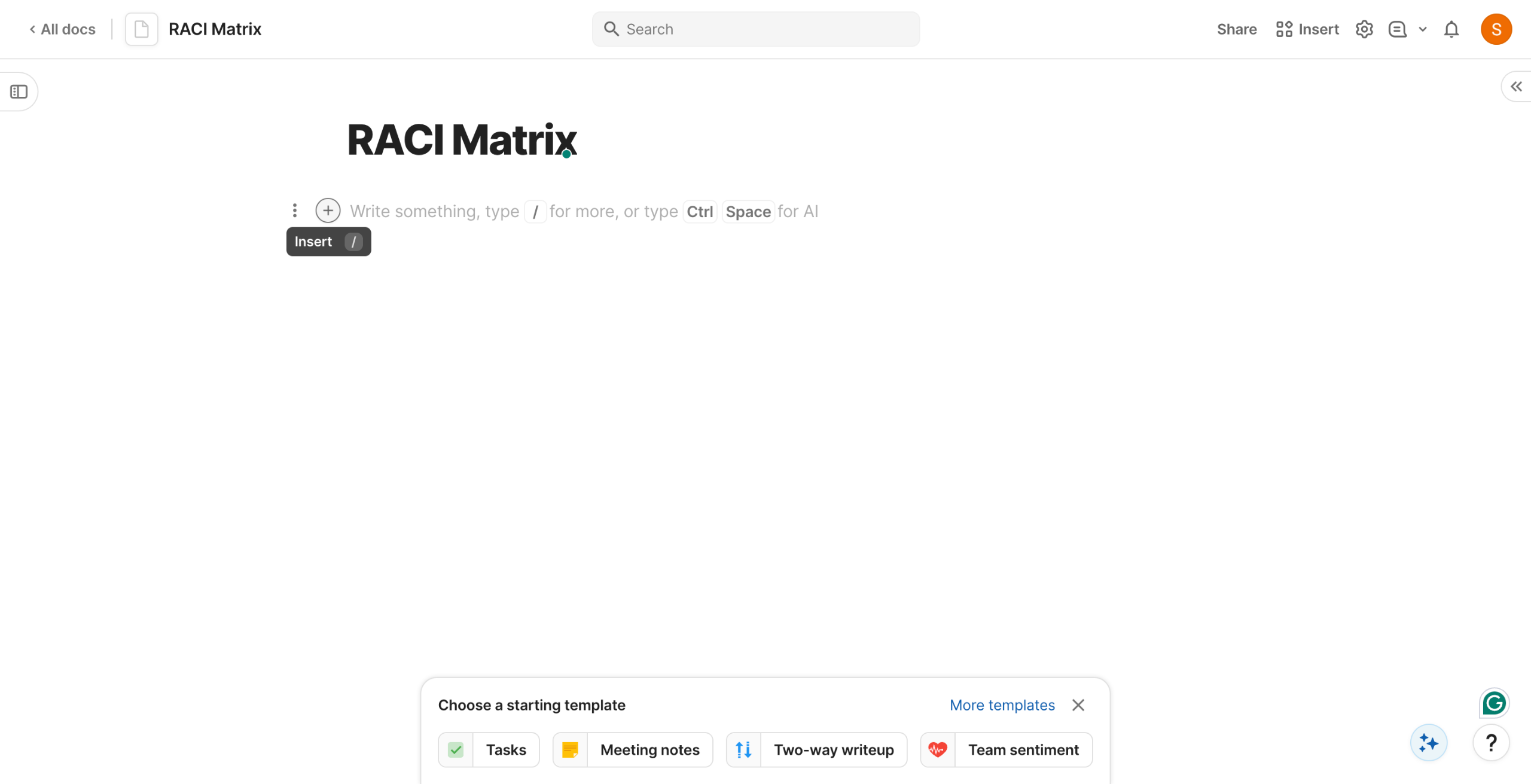Go back to All docs

coord(62,29)
